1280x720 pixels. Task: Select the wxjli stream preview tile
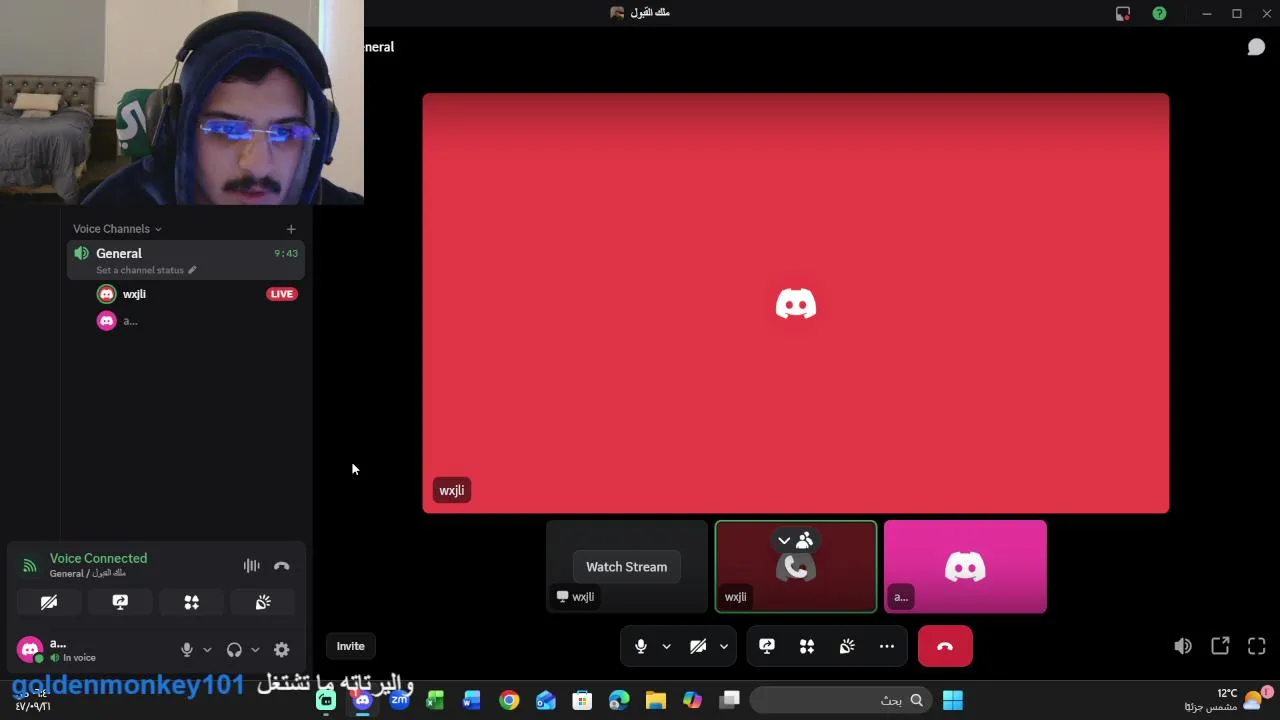point(627,566)
